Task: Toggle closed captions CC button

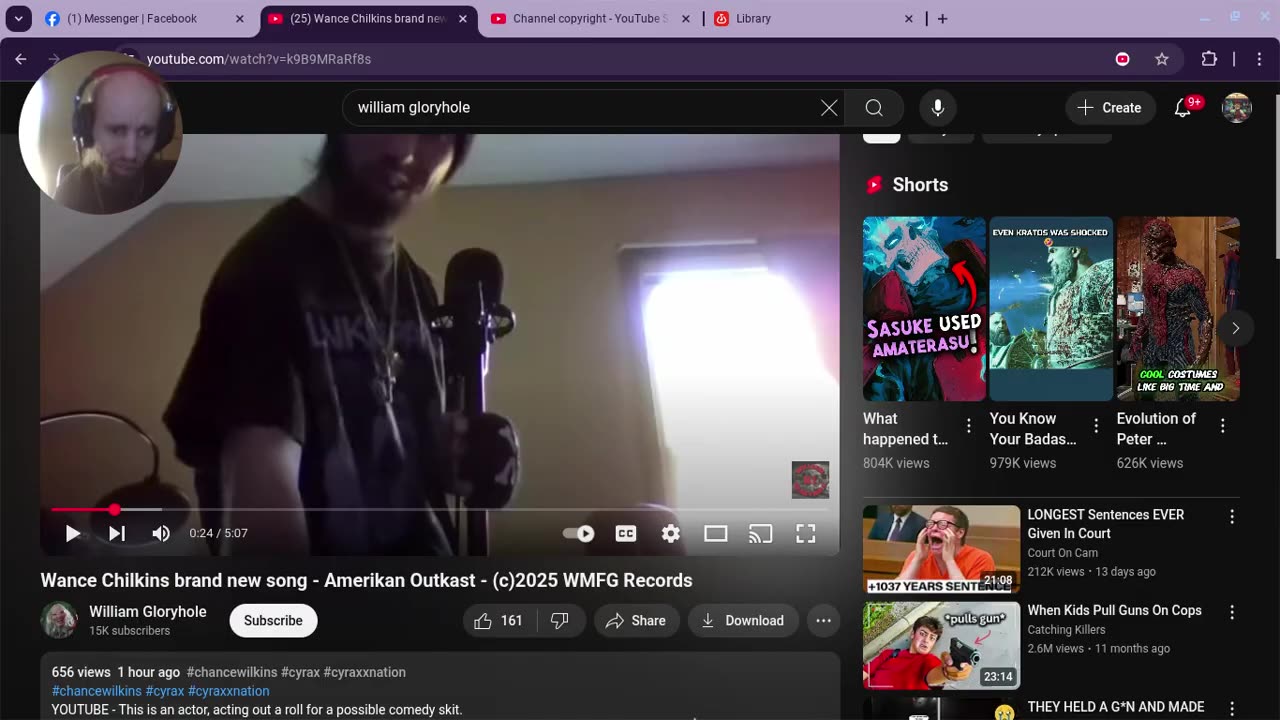Action: 626,534
